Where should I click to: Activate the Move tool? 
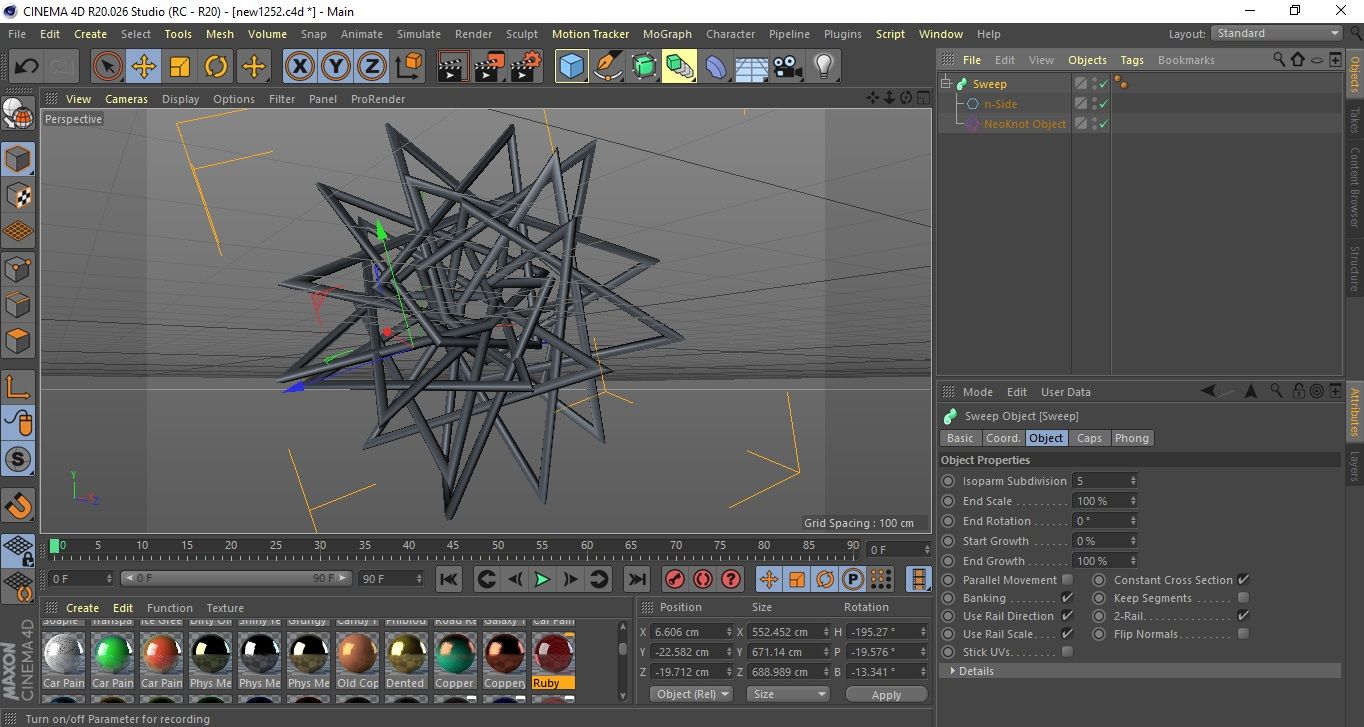click(144, 67)
